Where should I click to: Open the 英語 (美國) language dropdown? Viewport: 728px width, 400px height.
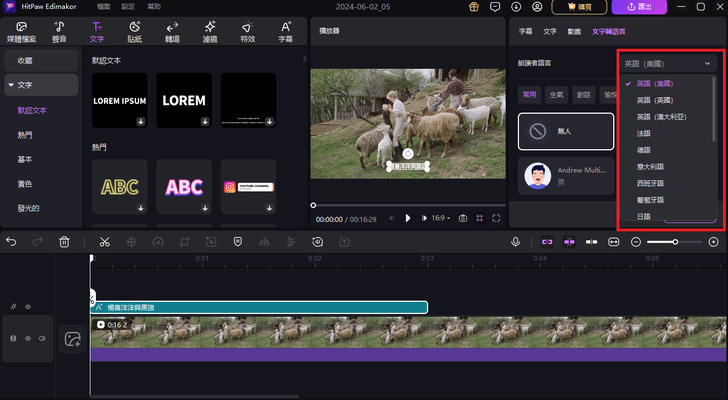[x=667, y=64]
